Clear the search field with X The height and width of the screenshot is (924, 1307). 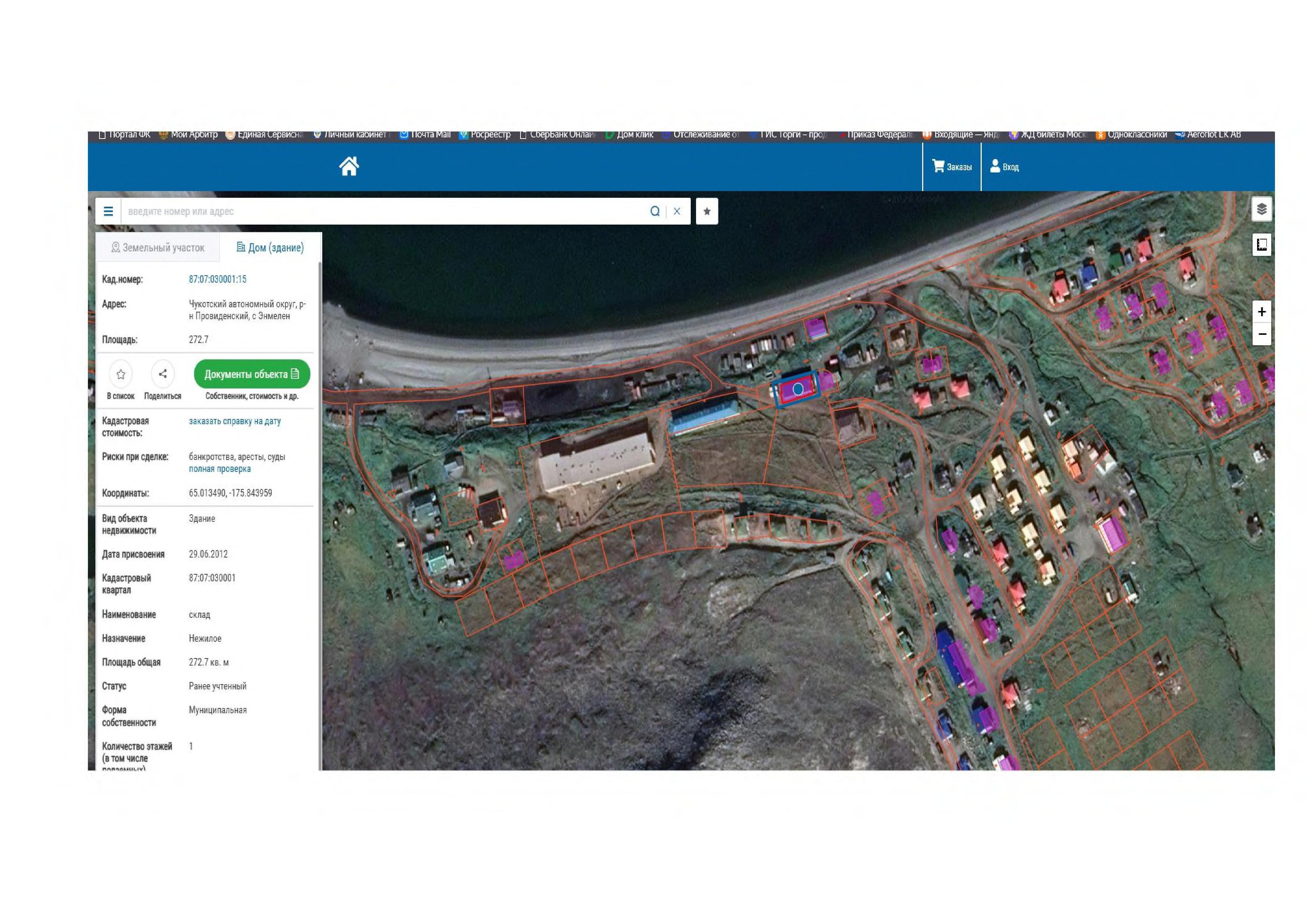coord(677,211)
